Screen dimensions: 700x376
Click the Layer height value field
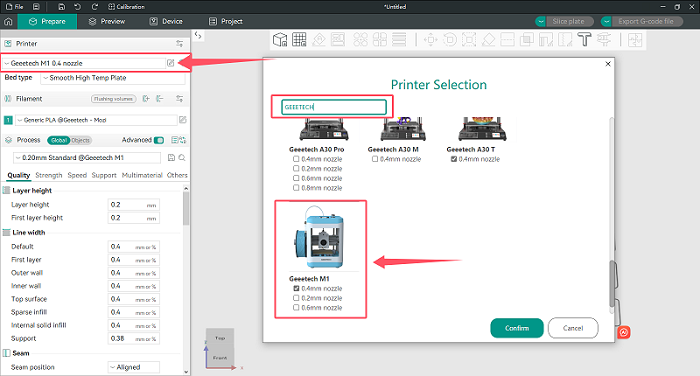tap(133, 205)
